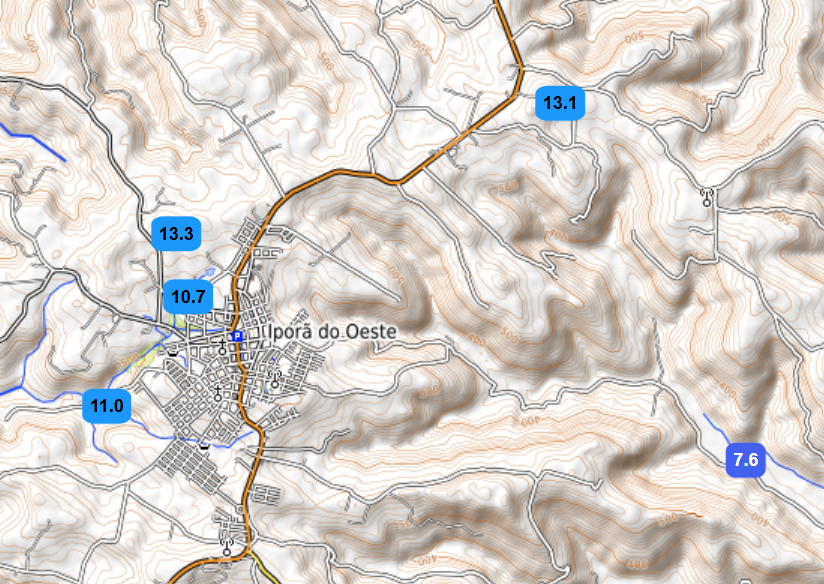Click the 7.6 marker on the right

pyautogui.click(x=747, y=460)
